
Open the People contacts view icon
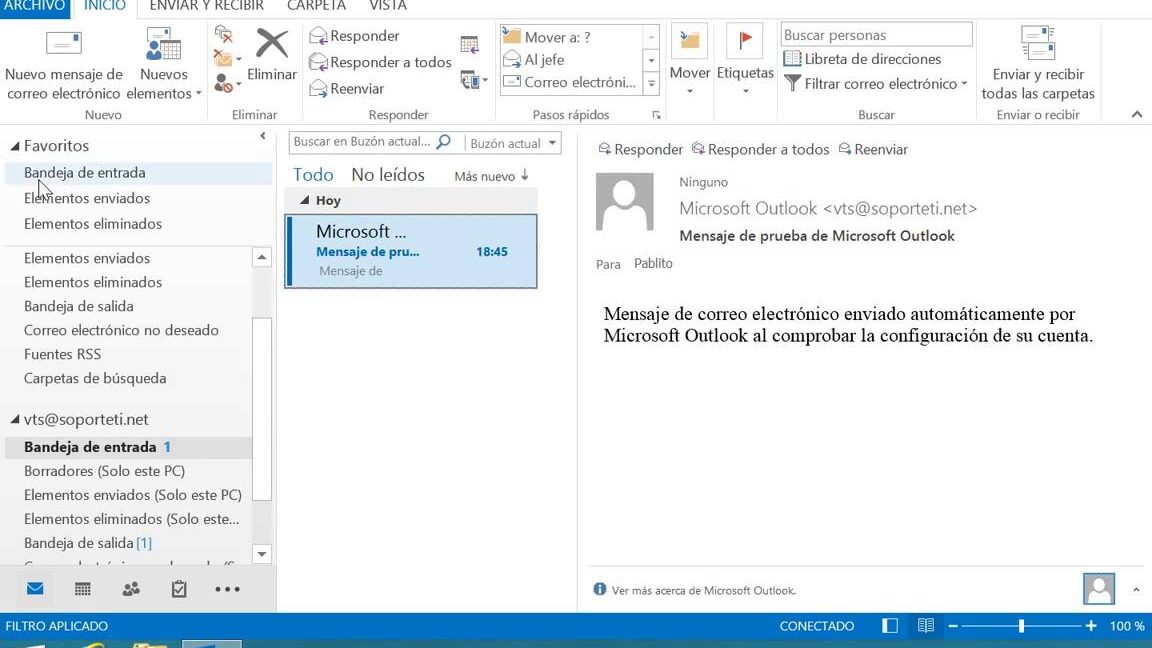tap(131, 589)
